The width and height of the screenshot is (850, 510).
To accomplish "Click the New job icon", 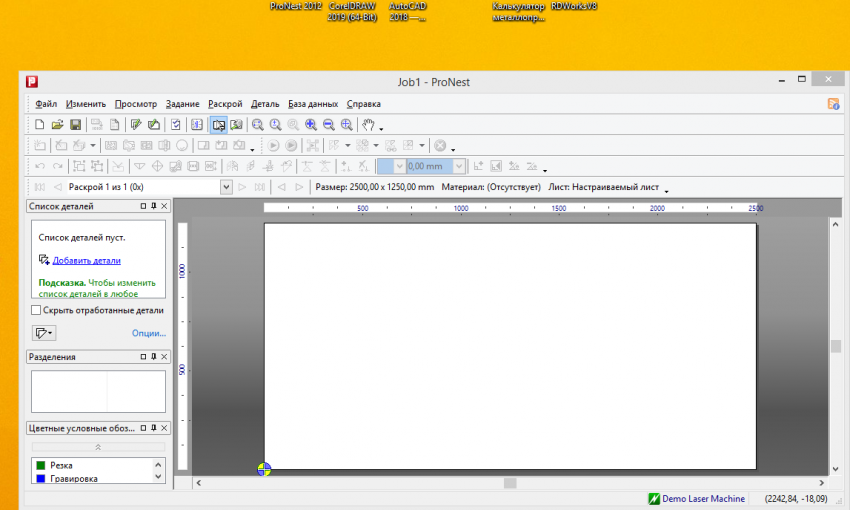I will tap(40, 125).
